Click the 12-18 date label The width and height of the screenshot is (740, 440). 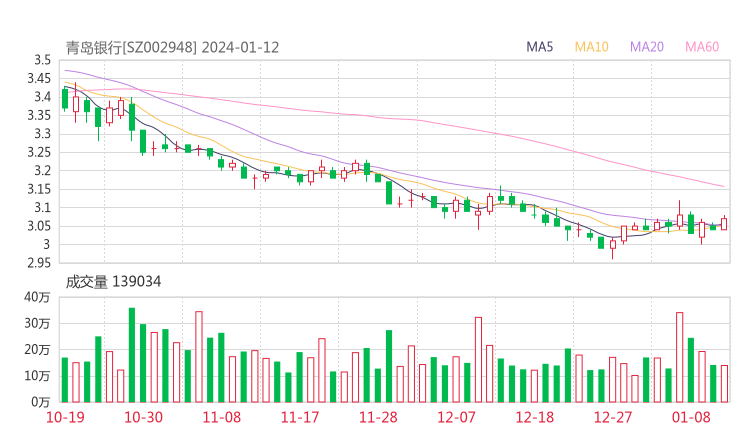tap(535, 417)
